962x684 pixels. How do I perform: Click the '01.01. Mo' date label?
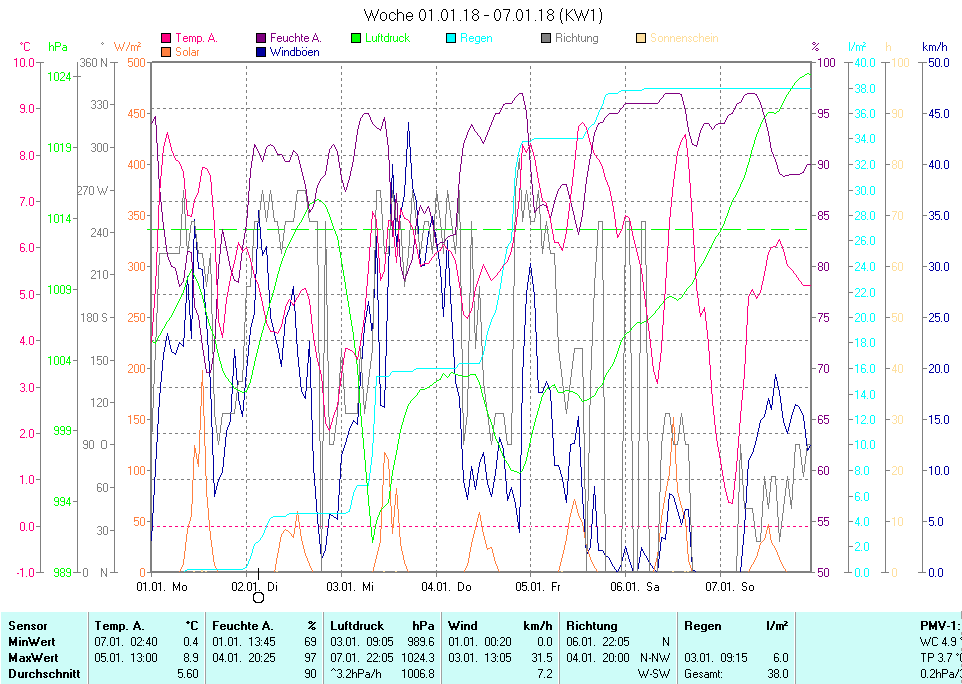[162, 587]
